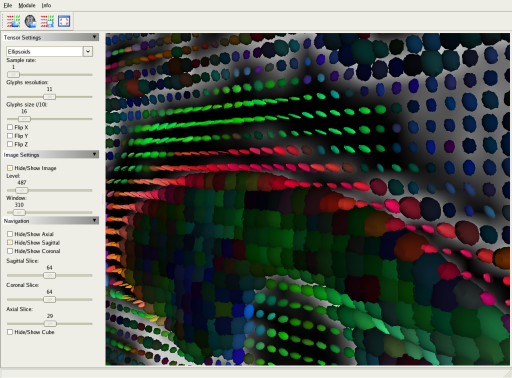
Task: Click the open tensor field icon
Action: click(x=13, y=21)
